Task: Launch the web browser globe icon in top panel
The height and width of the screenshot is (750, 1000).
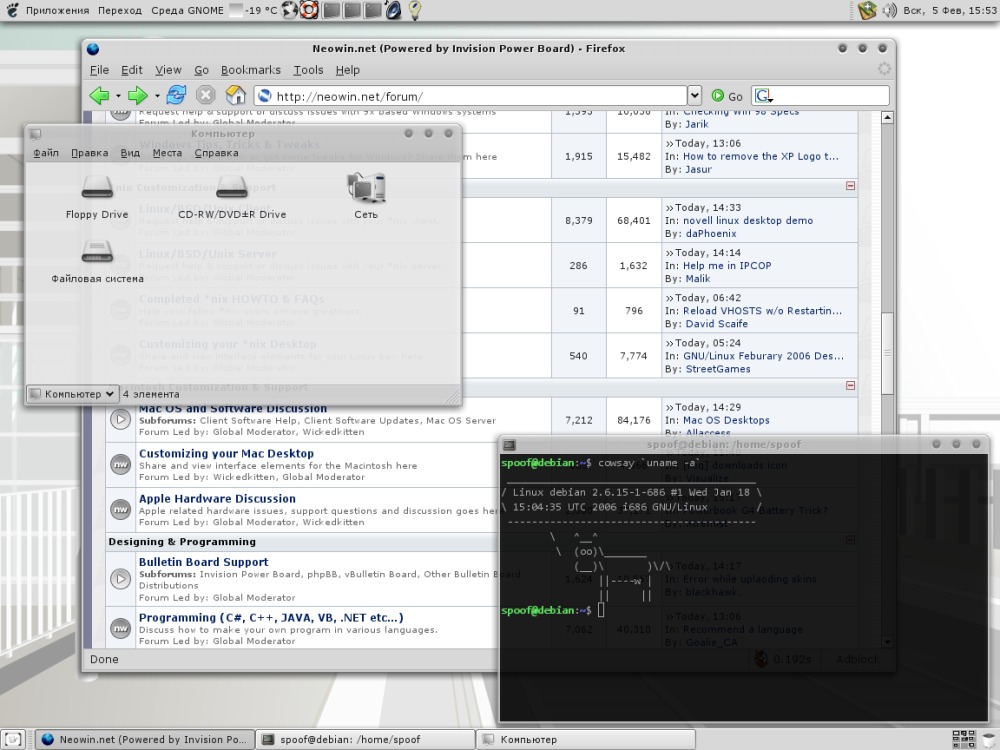Action: (x=290, y=10)
